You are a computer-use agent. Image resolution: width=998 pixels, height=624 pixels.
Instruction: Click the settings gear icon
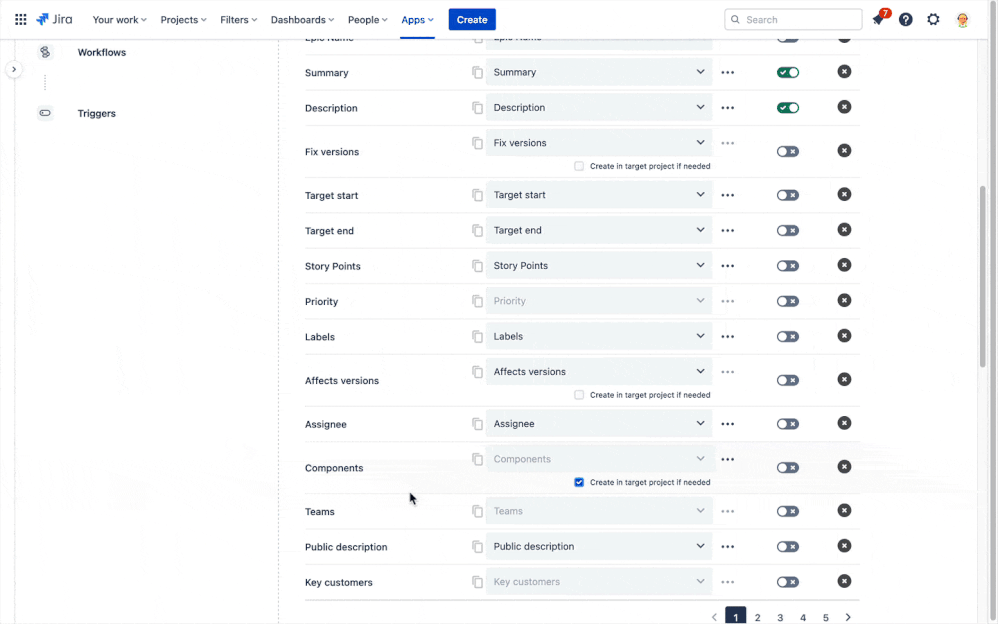pyautogui.click(x=933, y=19)
